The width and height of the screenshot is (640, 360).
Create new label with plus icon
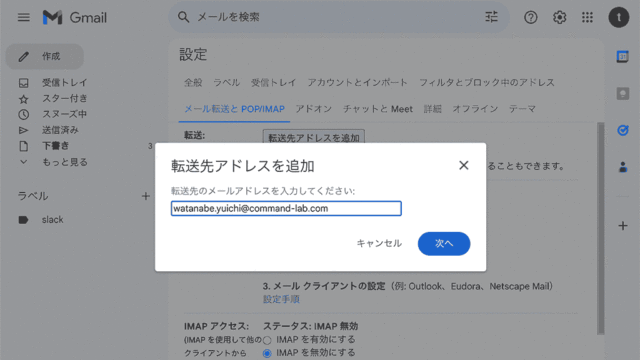pyautogui.click(x=146, y=196)
